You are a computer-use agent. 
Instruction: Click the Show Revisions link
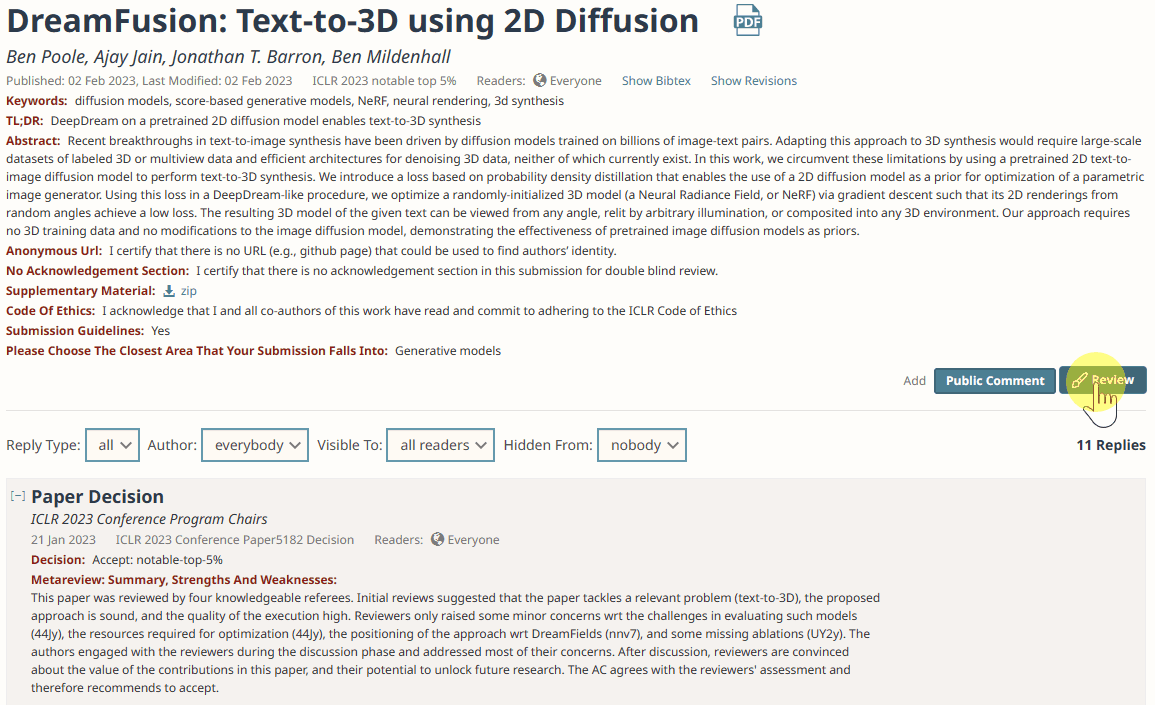pyautogui.click(x=754, y=81)
